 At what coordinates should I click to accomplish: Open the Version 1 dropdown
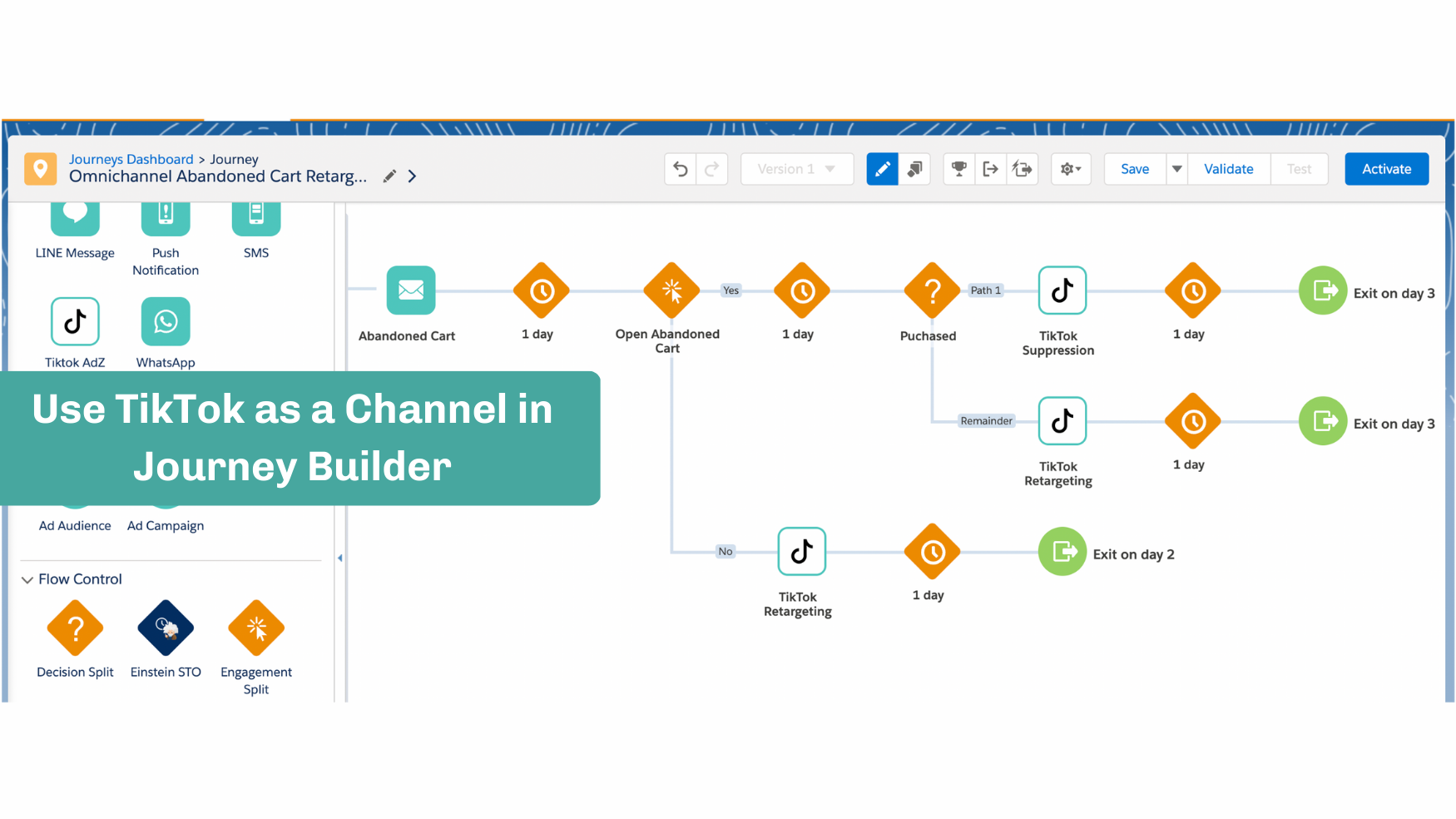coord(797,169)
